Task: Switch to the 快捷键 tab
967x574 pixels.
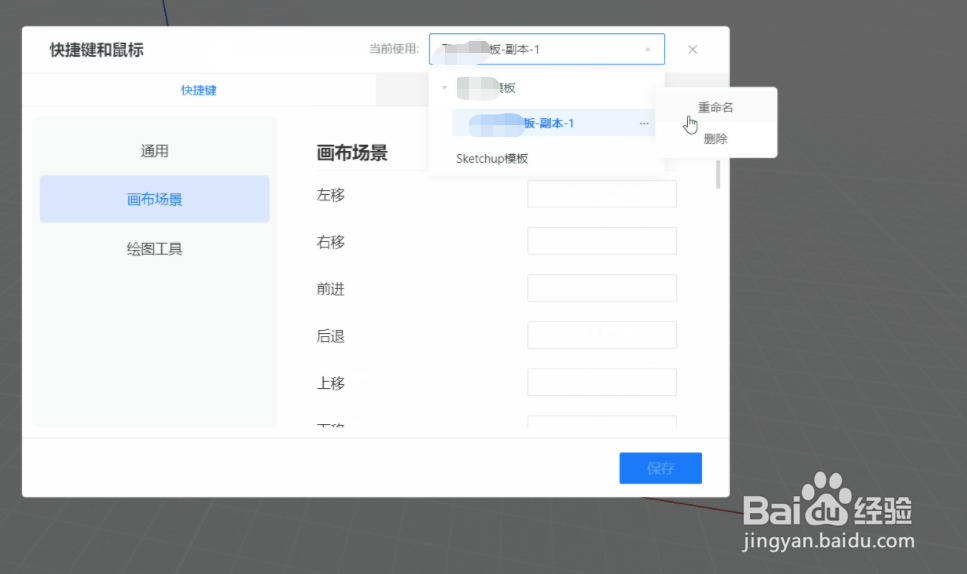Action: 199,90
